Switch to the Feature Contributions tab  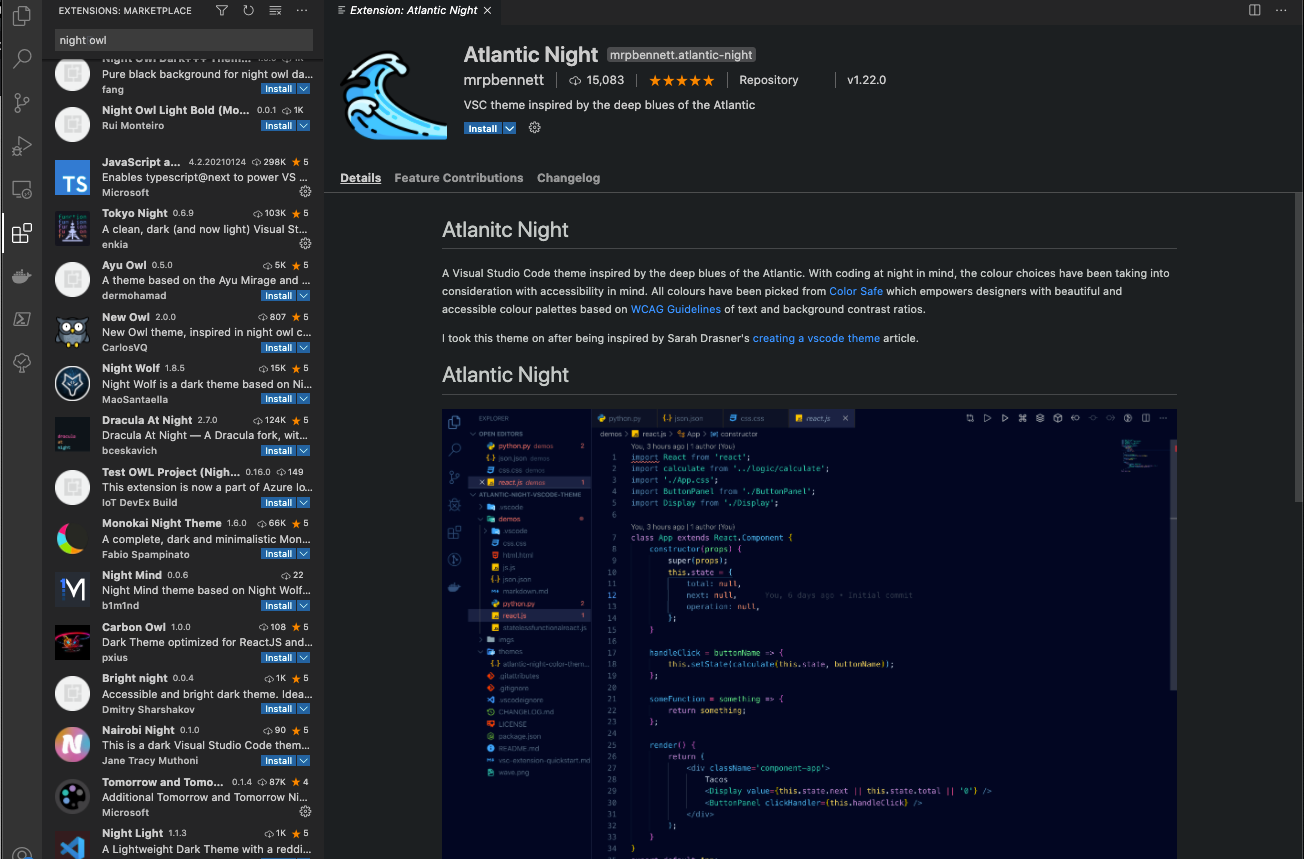[458, 177]
